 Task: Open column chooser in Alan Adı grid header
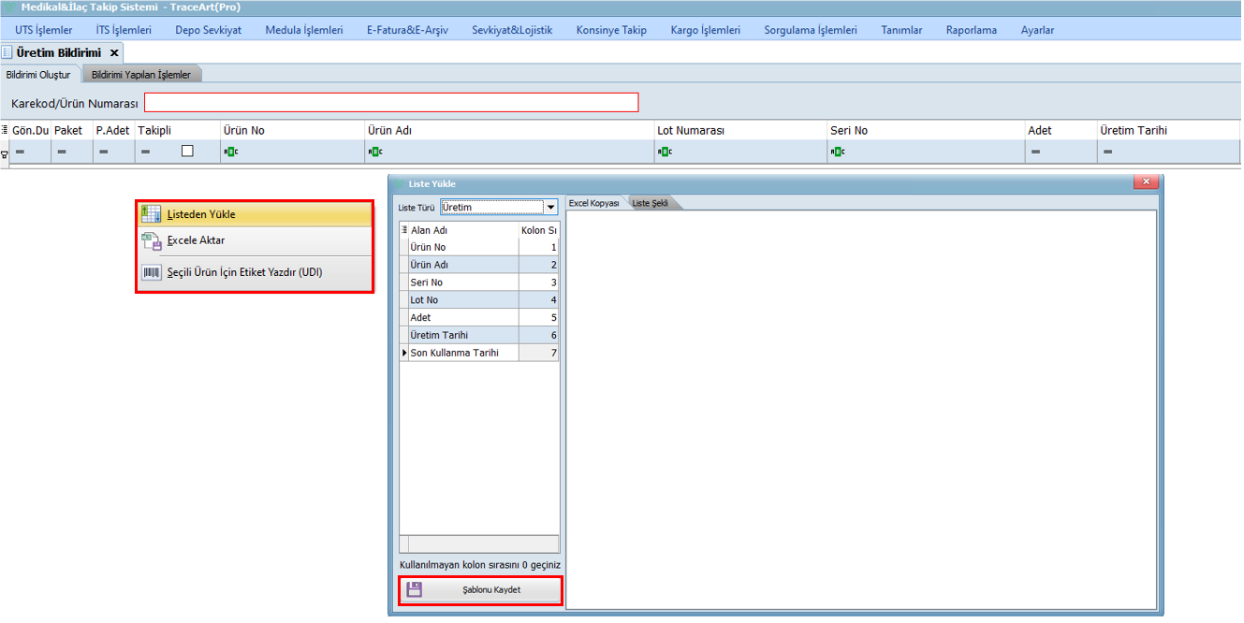click(404, 230)
